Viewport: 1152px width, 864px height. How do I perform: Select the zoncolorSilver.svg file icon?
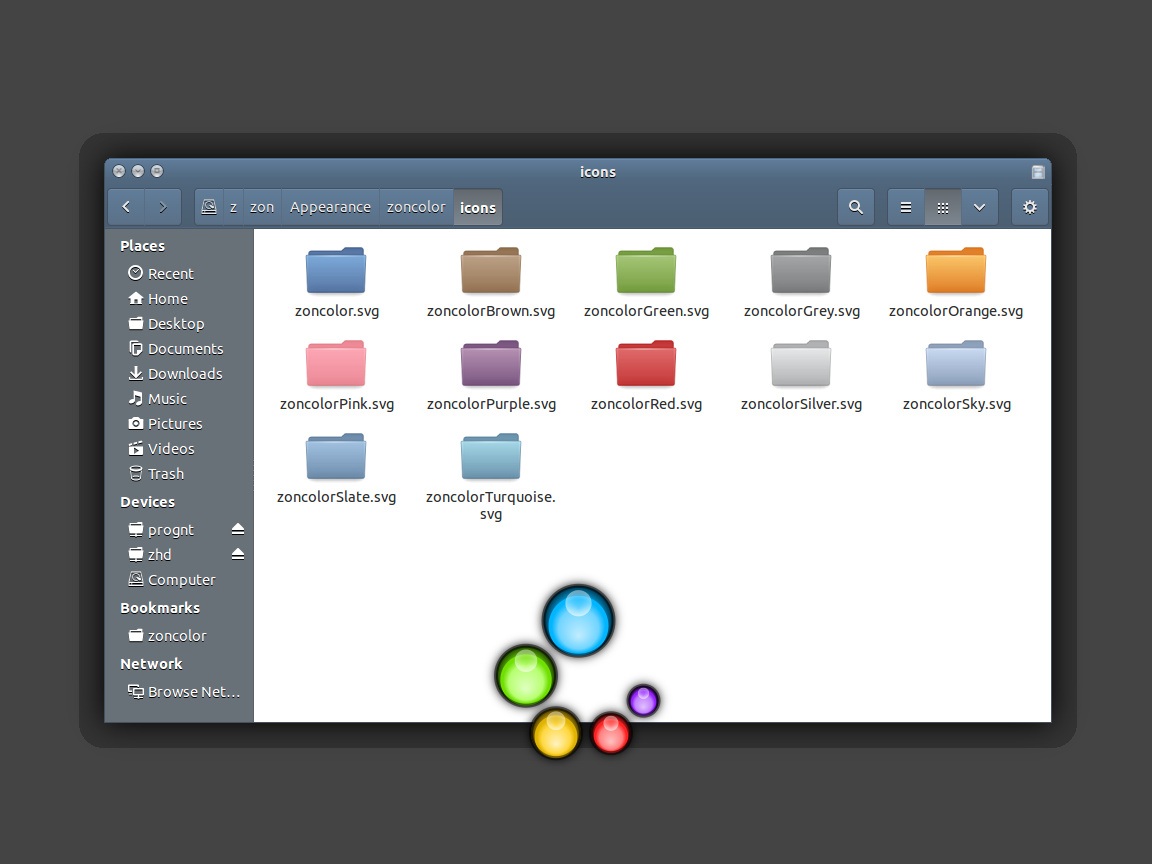click(x=801, y=363)
